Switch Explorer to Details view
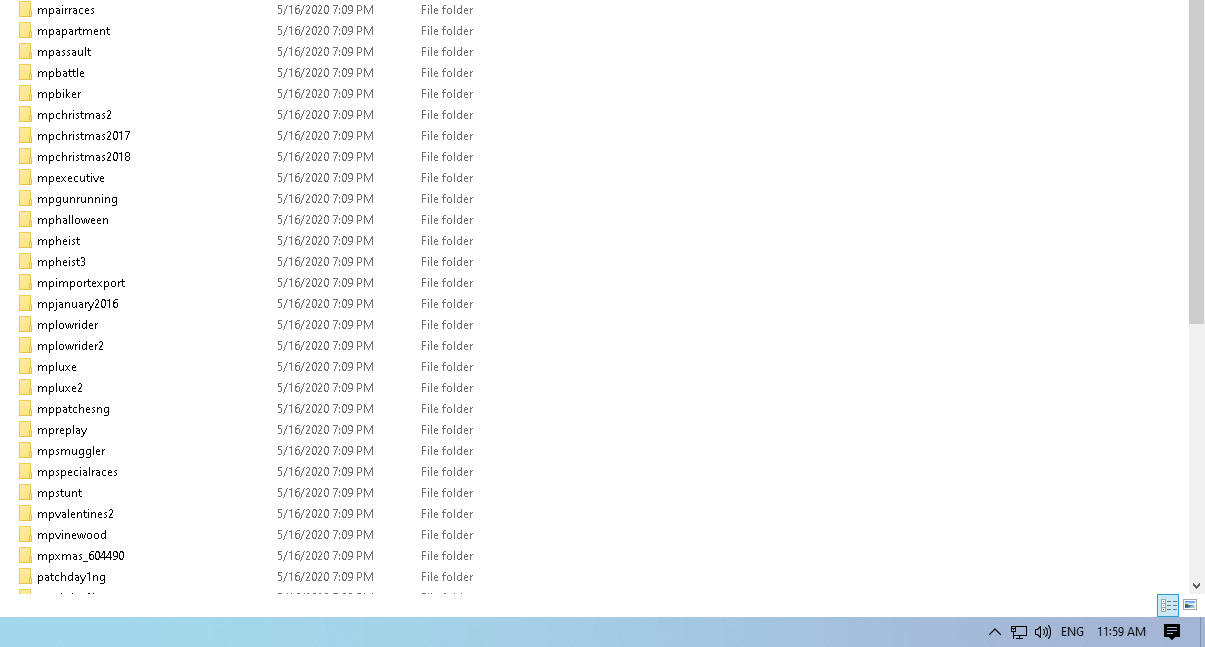This screenshot has width=1205, height=647. [x=1168, y=605]
